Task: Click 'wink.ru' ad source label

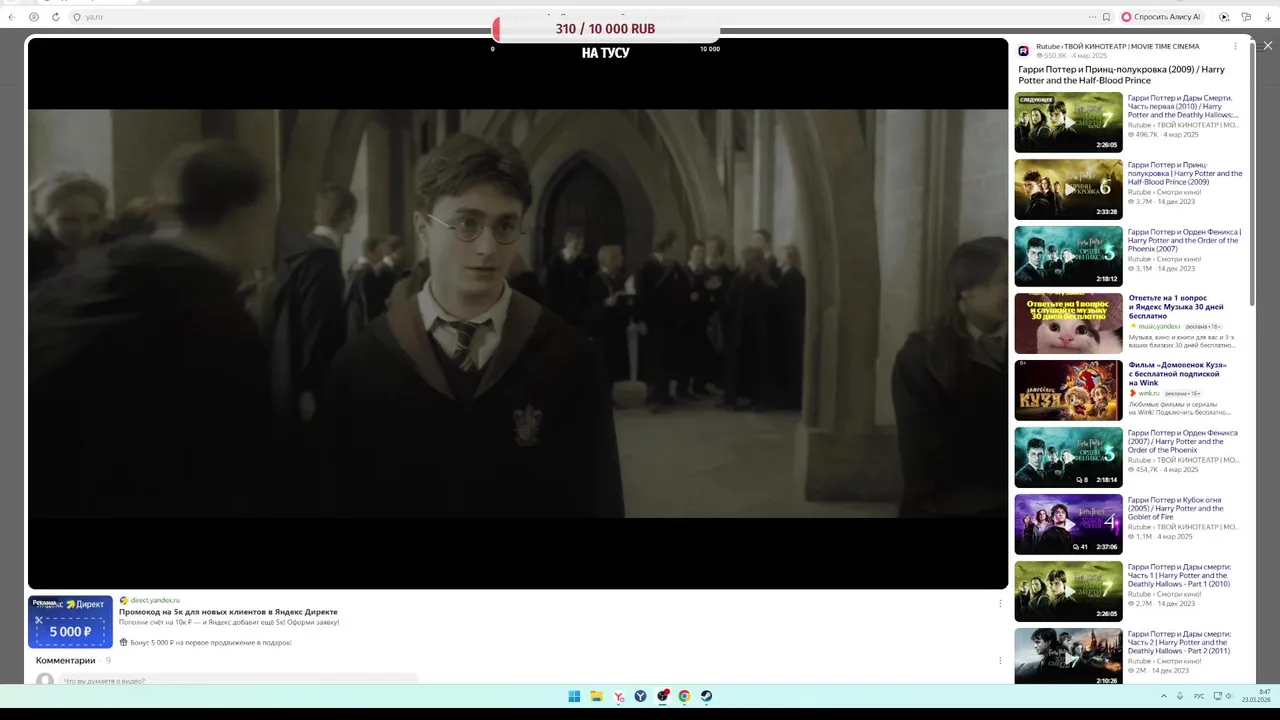Action: (x=1149, y=393)
